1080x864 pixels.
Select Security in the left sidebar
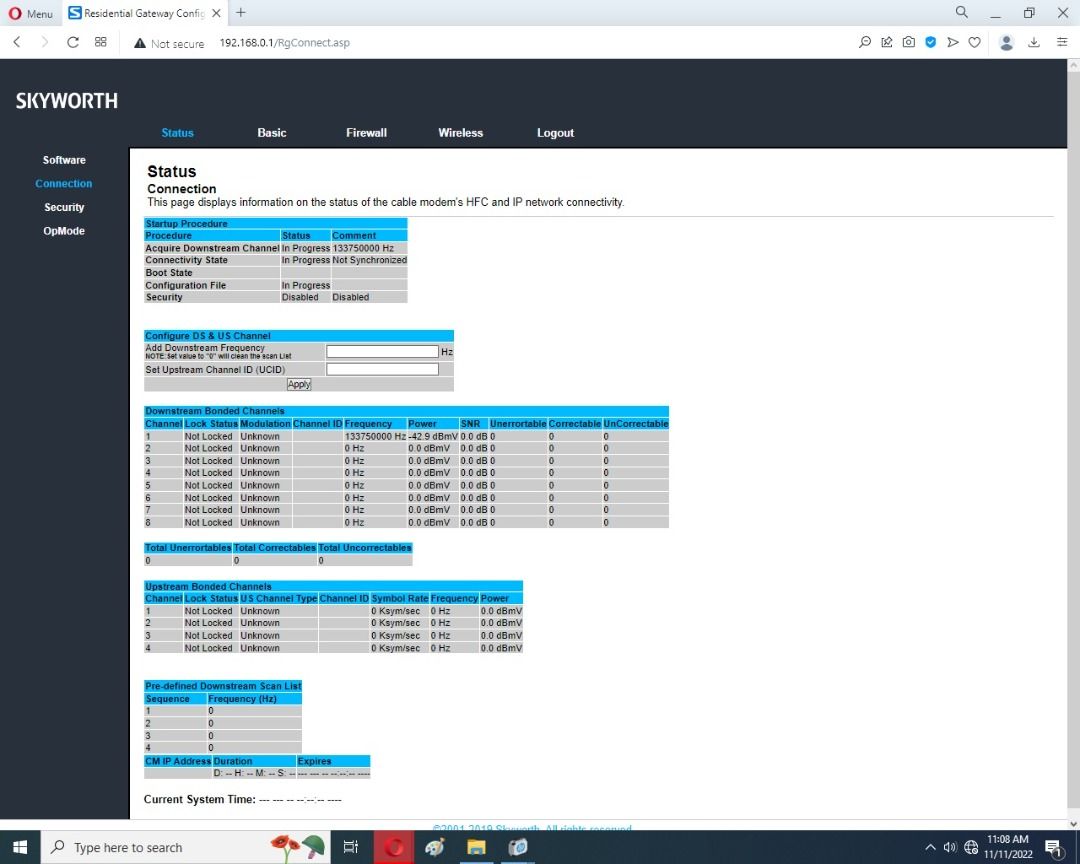[64, 207]
